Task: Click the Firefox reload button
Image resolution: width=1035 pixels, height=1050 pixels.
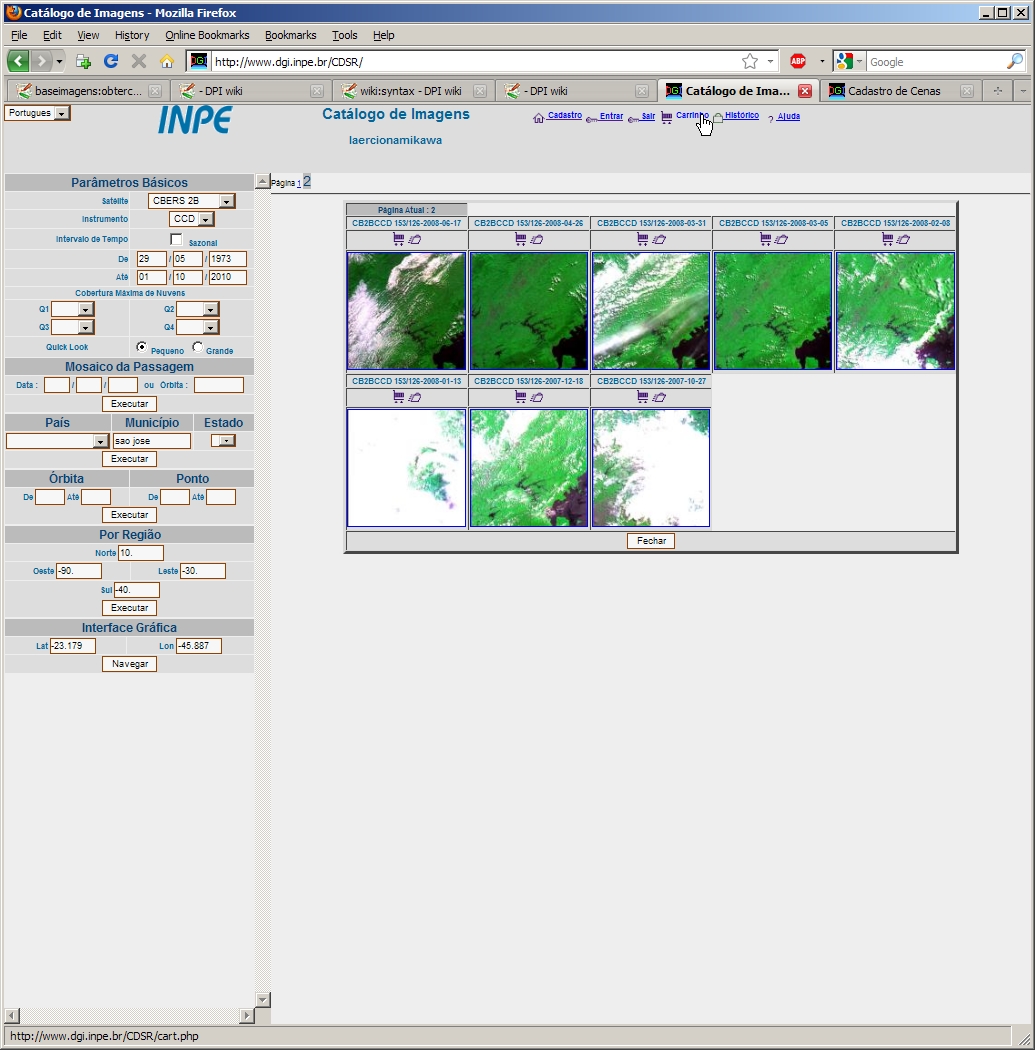Action: [x=111, y=61]
